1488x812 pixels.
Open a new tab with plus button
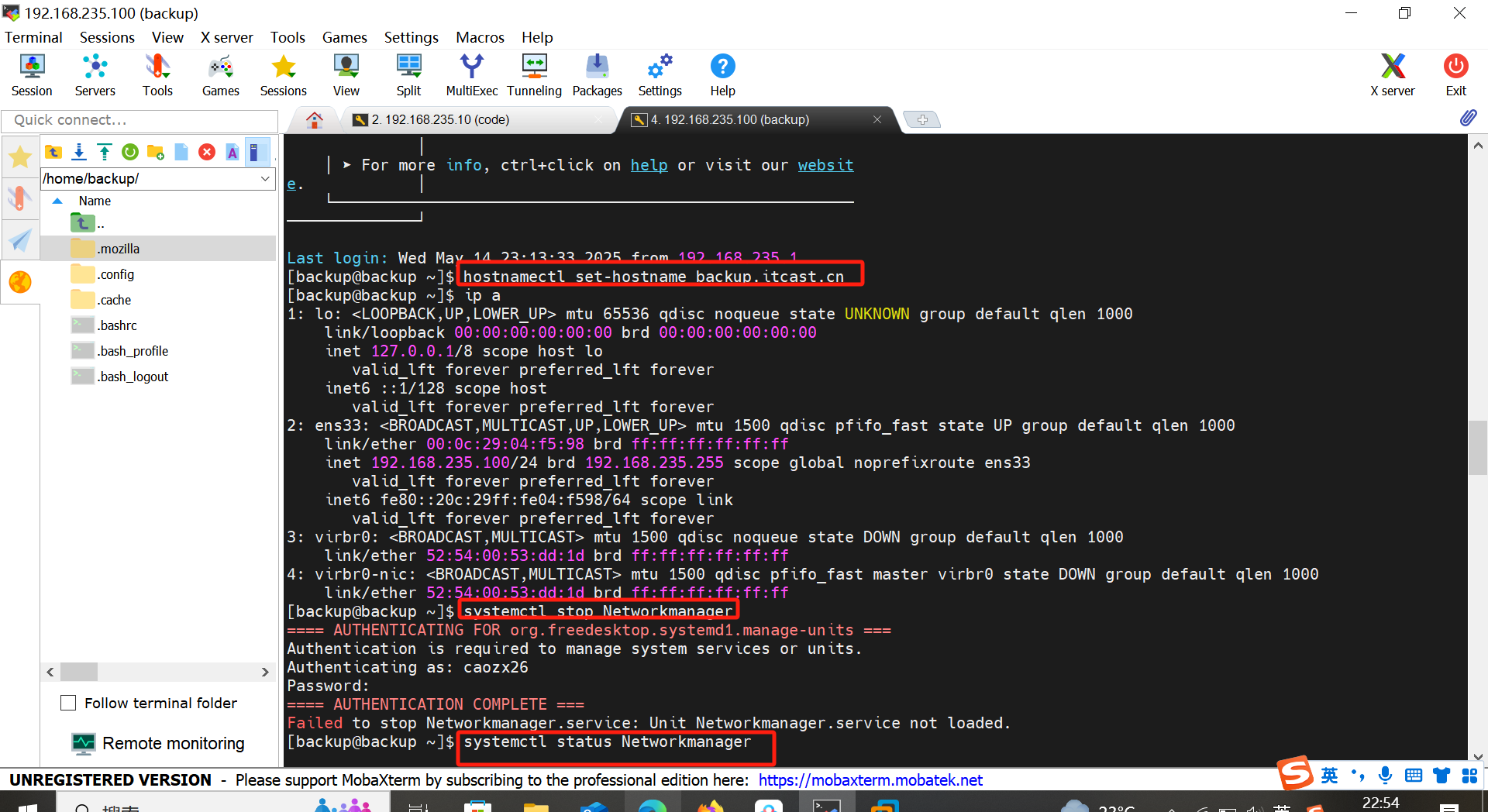point(922,120)
